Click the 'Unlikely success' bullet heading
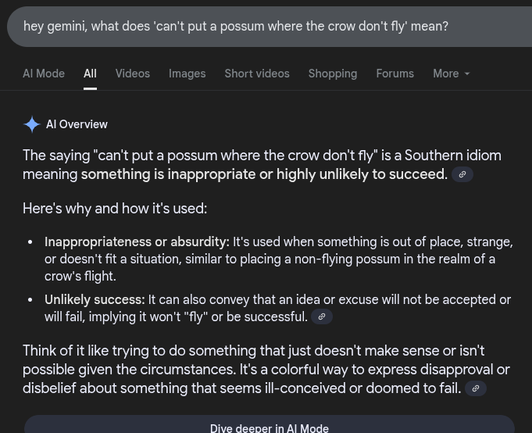This screenshot has height=433, width=532. (x=95, y=300)
